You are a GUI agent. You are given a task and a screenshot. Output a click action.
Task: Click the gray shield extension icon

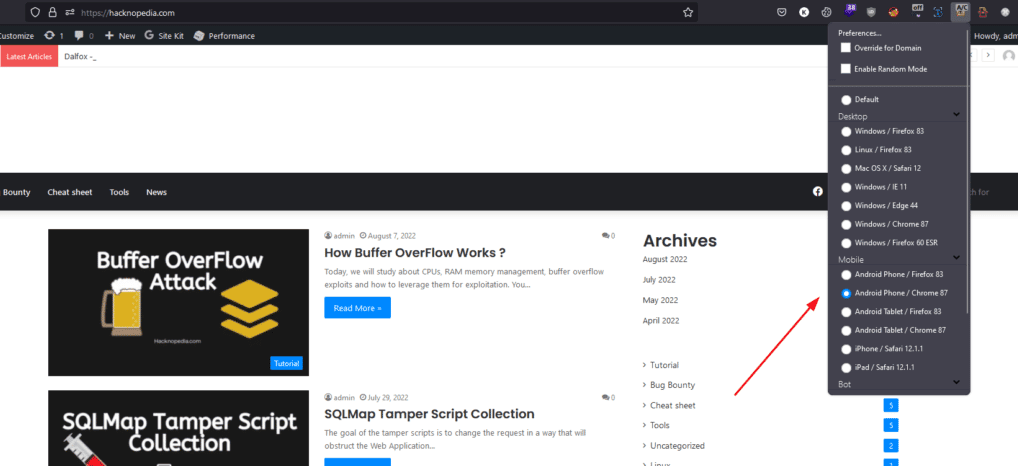pos(871,12)
